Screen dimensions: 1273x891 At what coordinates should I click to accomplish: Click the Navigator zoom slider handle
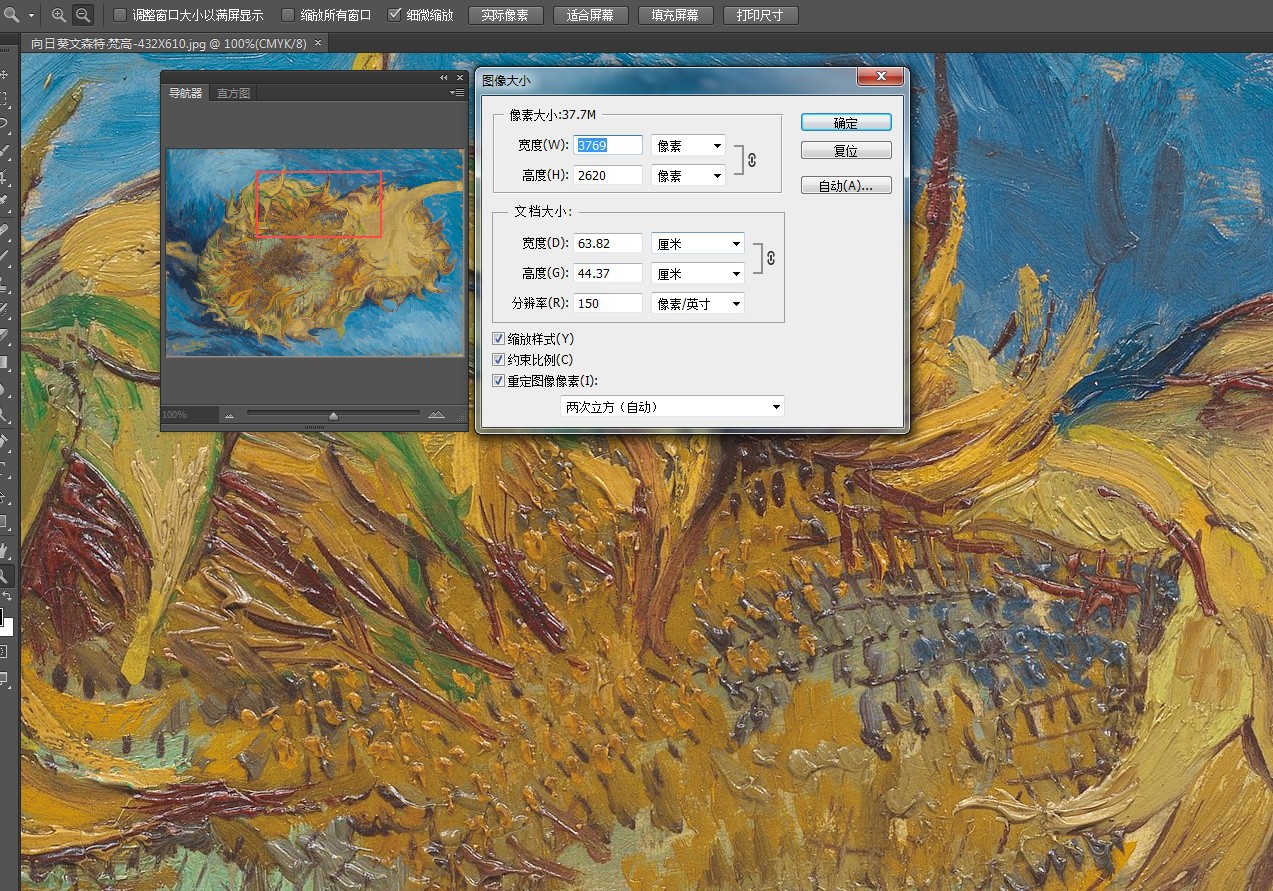333,415
